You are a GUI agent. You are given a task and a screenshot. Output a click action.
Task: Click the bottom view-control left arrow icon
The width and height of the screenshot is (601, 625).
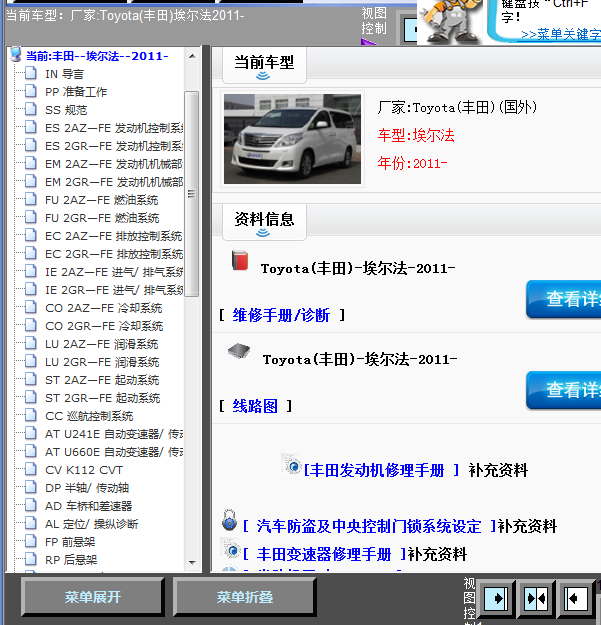point(576,598)
